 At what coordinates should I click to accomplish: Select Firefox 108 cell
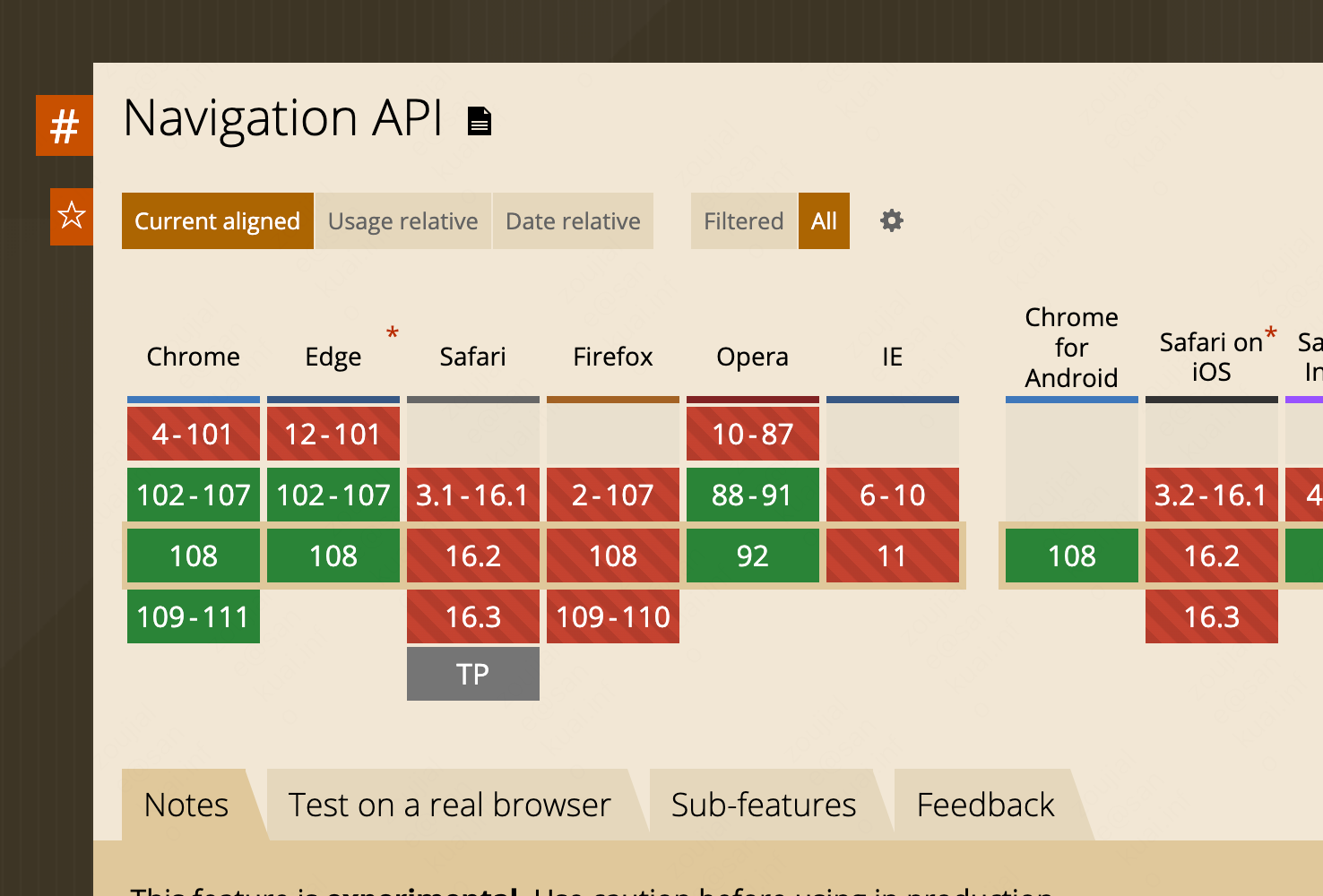613,556
